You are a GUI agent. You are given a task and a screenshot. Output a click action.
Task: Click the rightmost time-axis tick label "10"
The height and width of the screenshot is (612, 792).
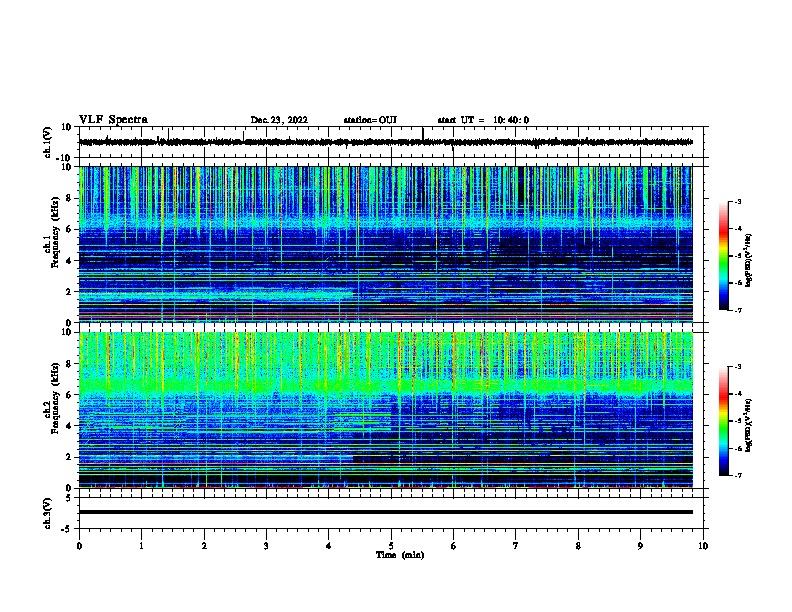(703, 546)
